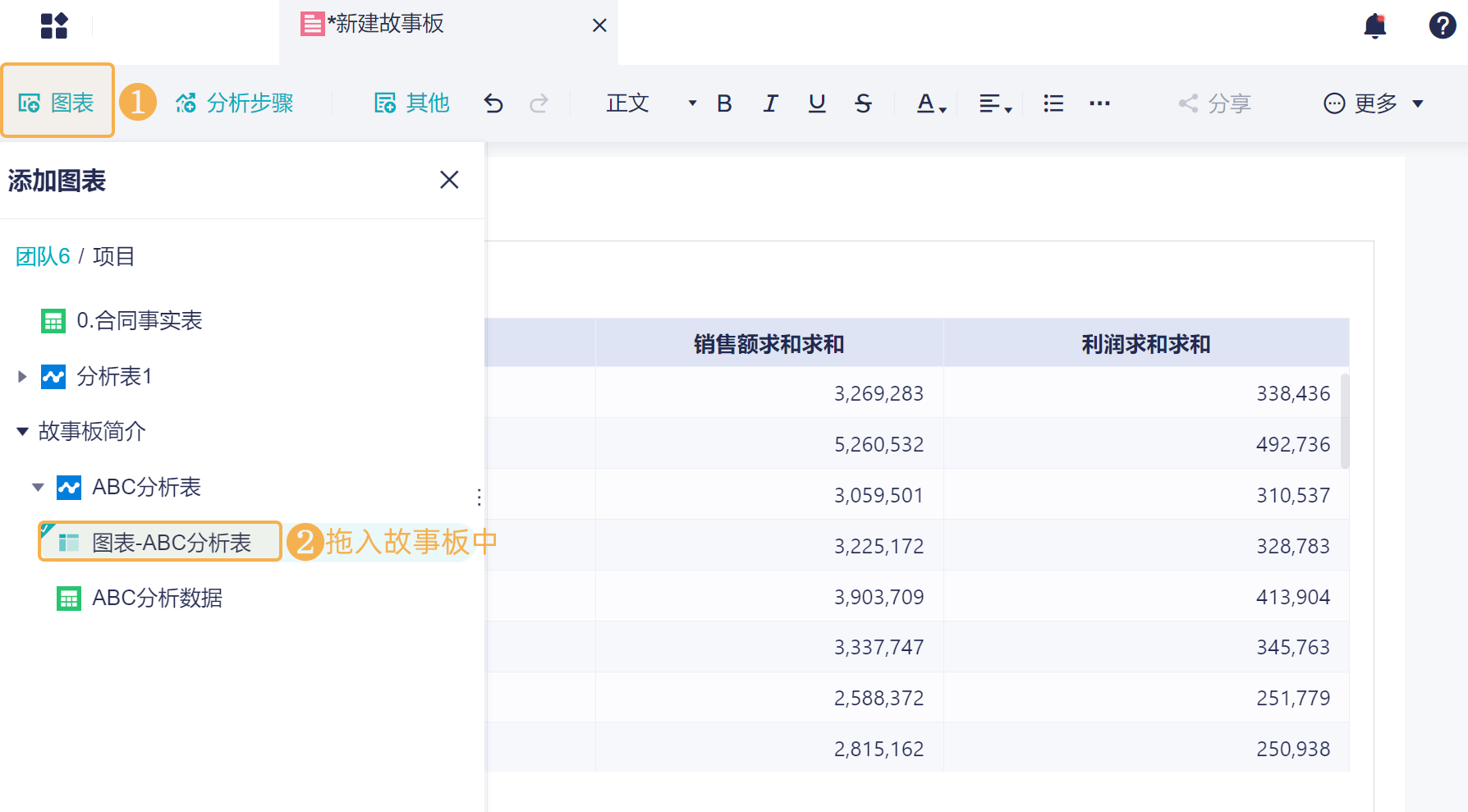The height and width of the screenshot is (812, 1468).
Task: Select the cell with value 3,059,501
Action: [769, 495]
